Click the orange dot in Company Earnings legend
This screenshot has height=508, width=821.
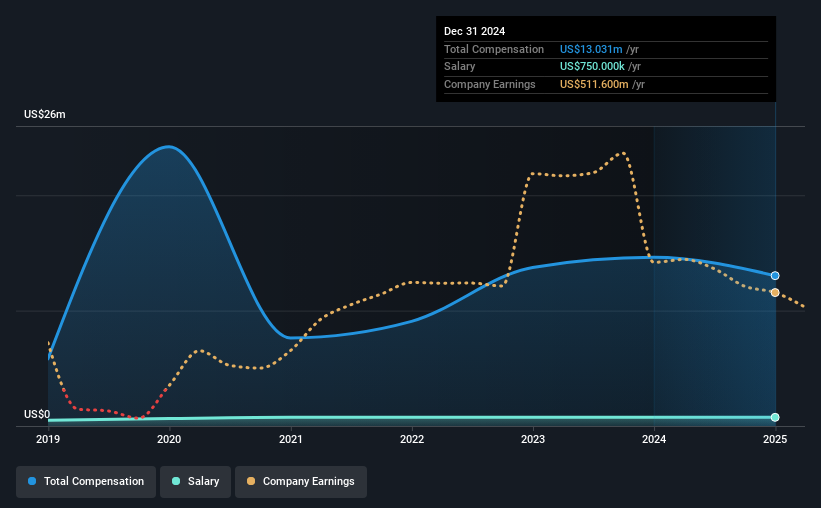point(251,481)
